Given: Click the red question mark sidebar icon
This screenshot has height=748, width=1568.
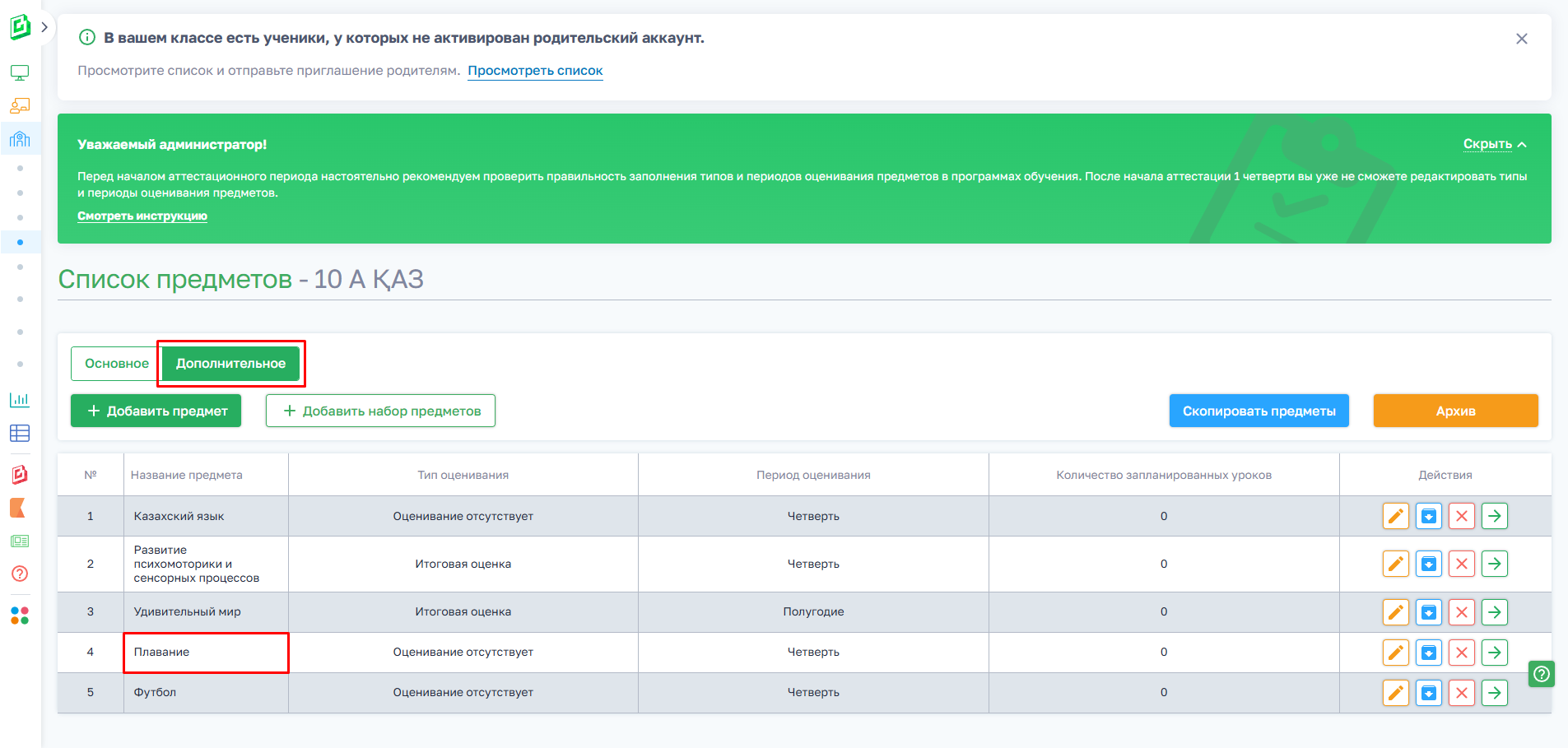Looking at the screenshot, I should click(20, 574).
